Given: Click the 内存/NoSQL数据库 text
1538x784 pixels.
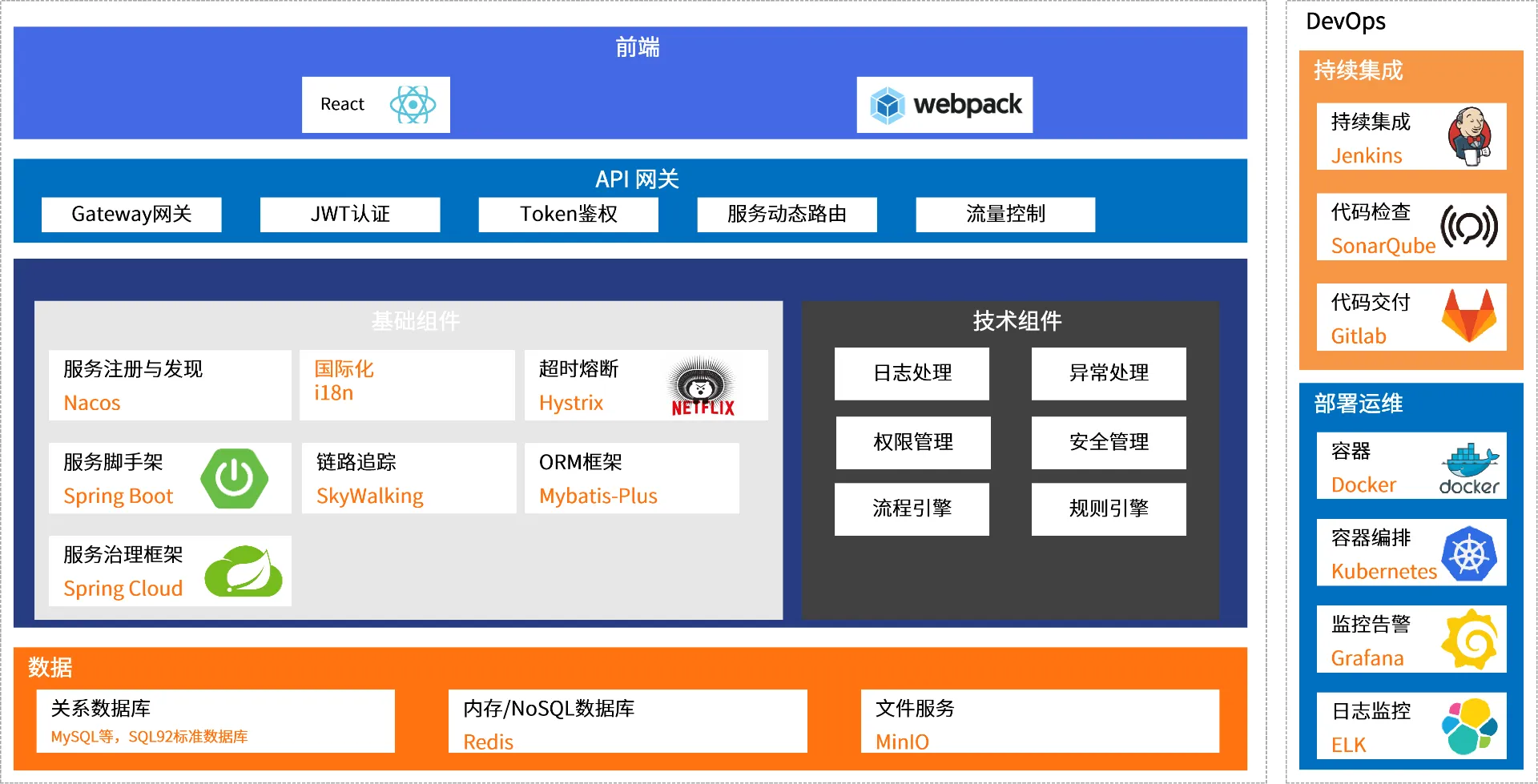Looking at the screenshot, I should click(549, 709).
